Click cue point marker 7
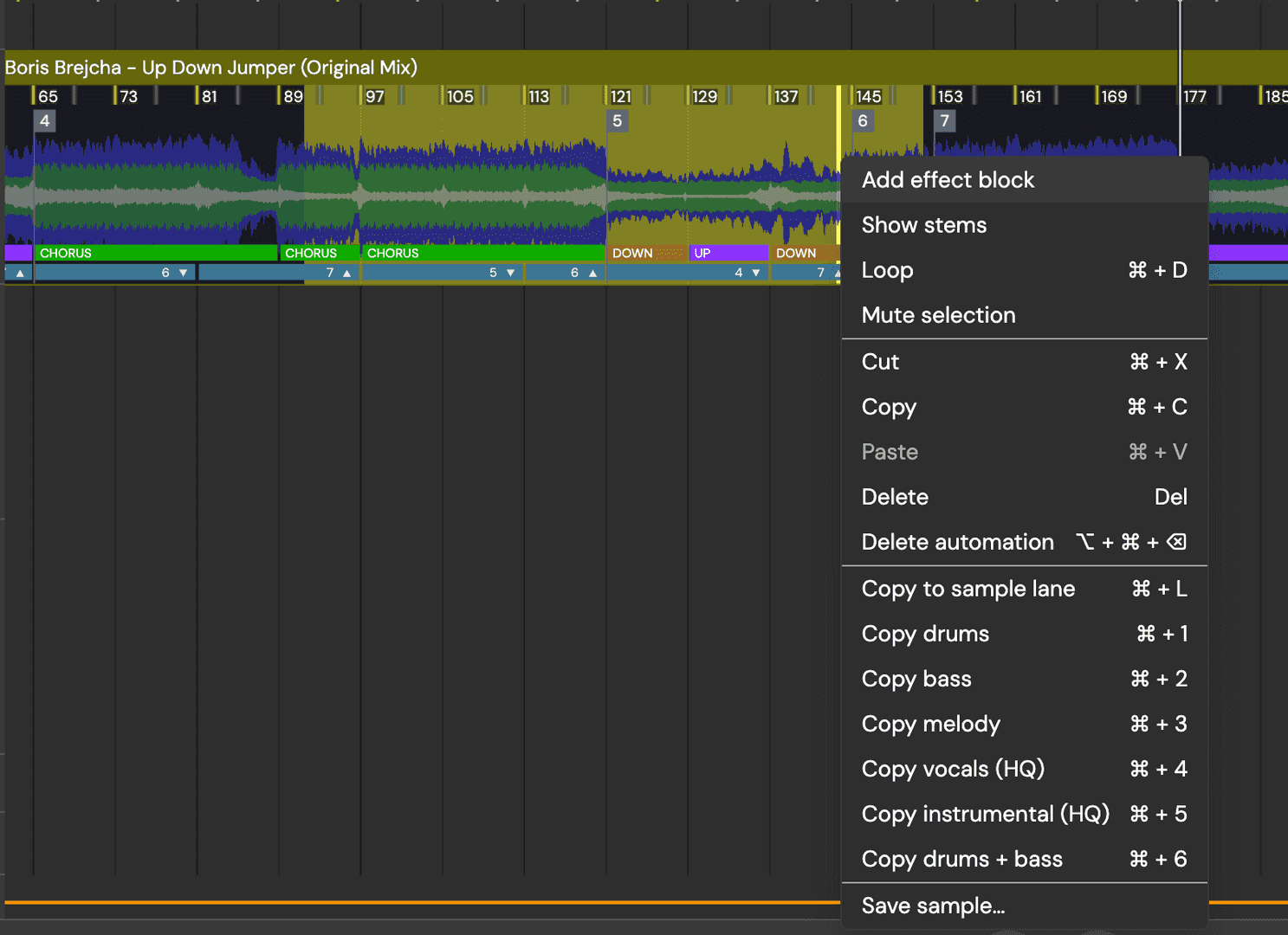The width and height of the screenshot is (1288, 935). pos(945,121)
